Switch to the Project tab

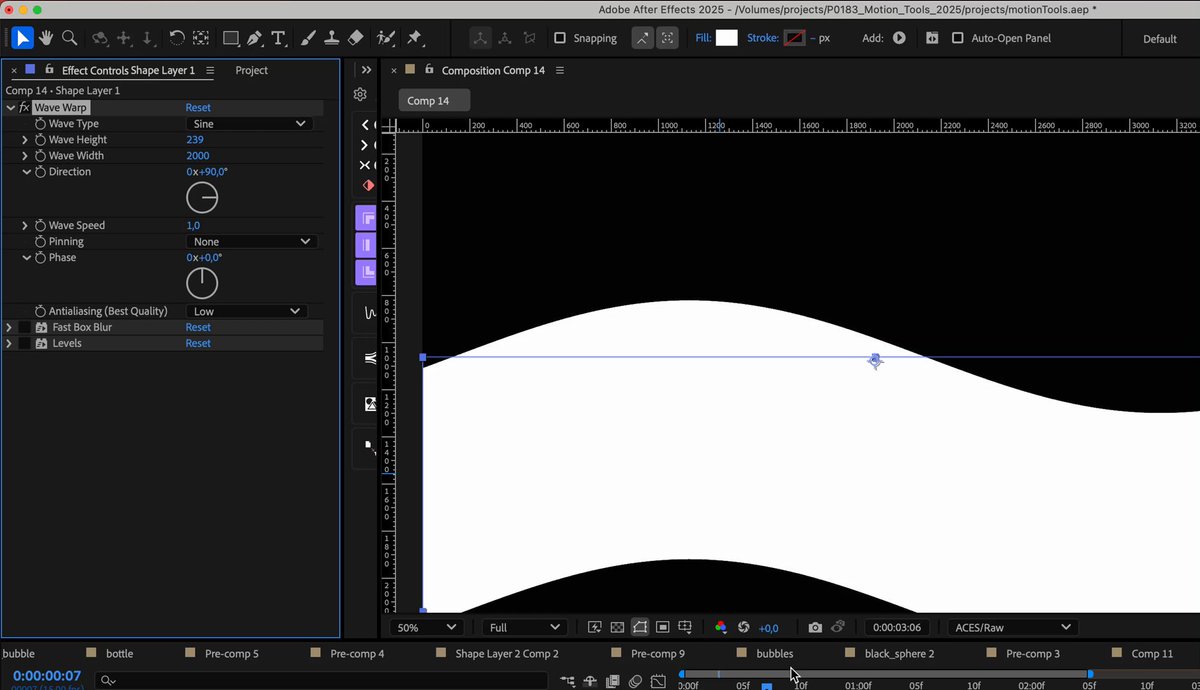(251, 70)
